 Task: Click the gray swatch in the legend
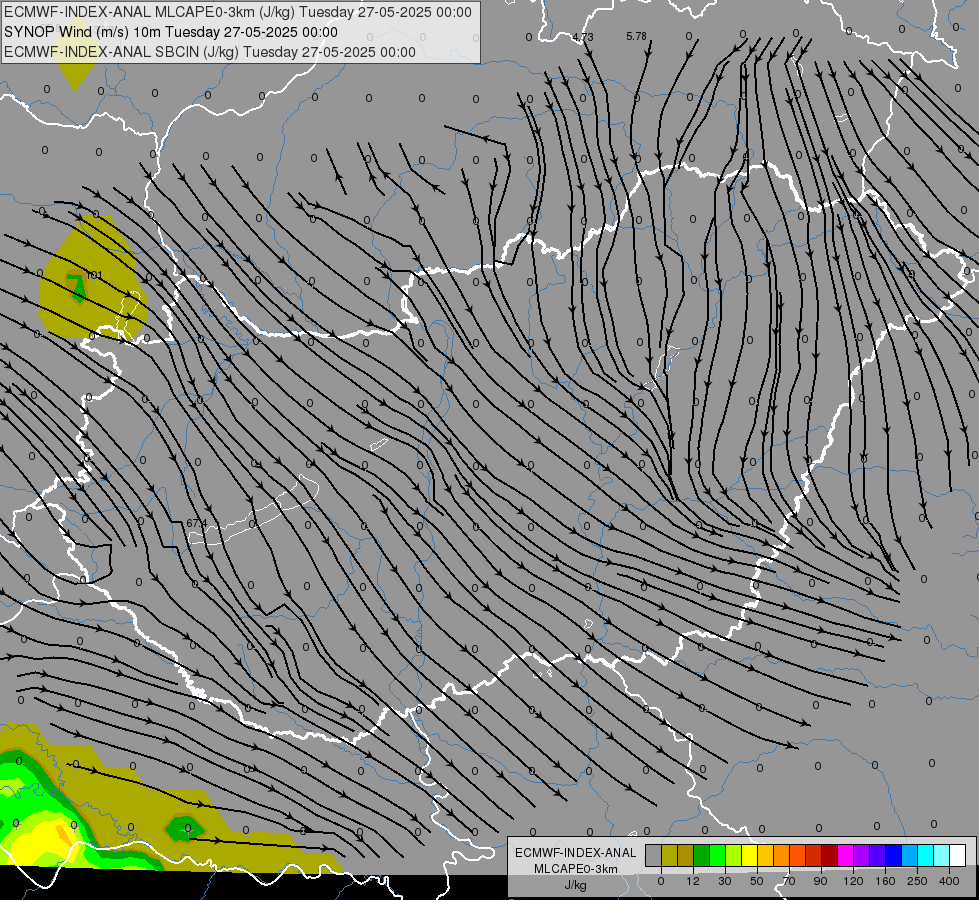[x=654, y=856]
